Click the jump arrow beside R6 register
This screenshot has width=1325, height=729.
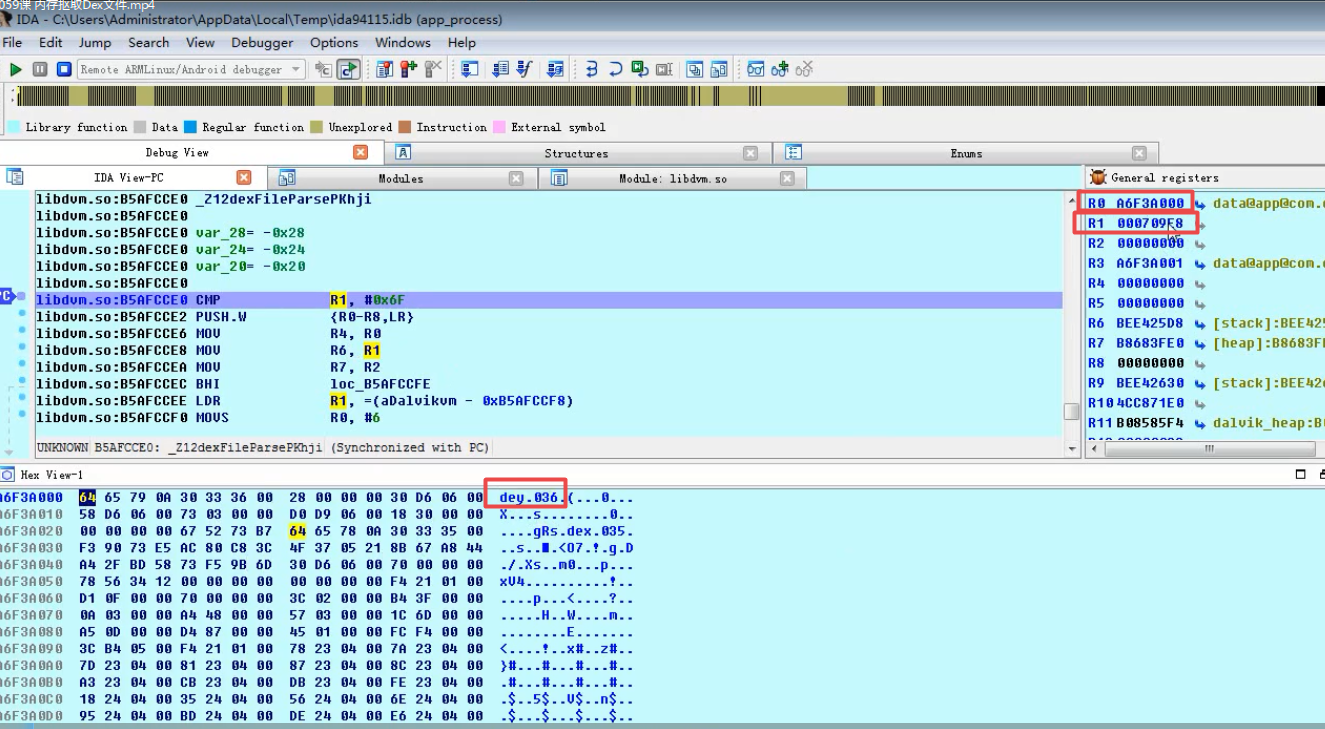[1199, 324]
